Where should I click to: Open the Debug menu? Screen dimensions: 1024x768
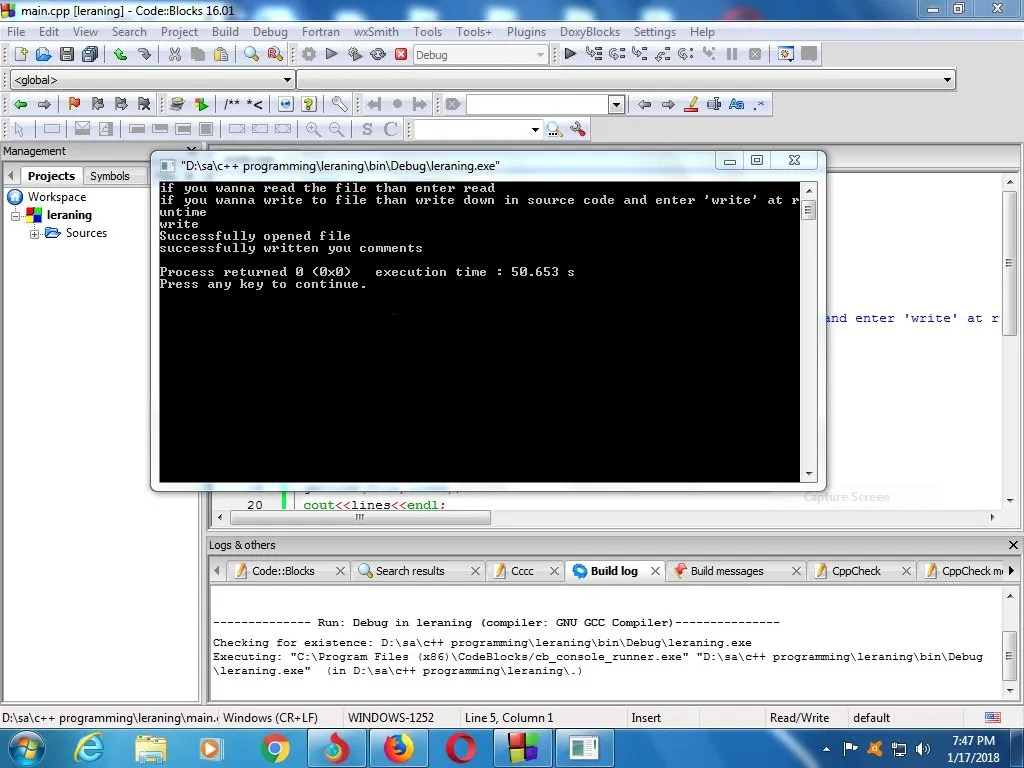[x=270, y=31]
